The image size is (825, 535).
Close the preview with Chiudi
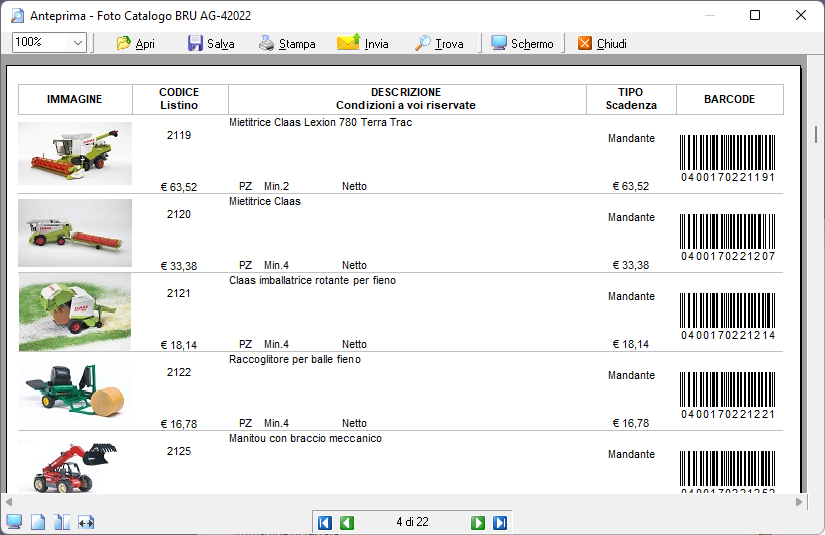[602, 44]
